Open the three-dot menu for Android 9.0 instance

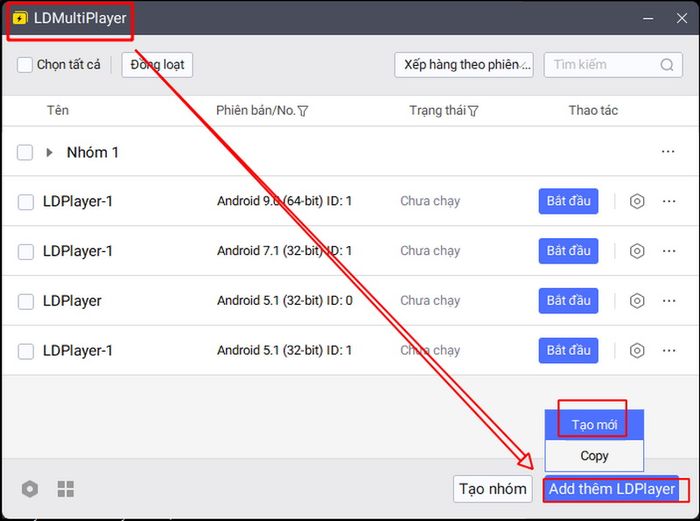coord(669,201)
